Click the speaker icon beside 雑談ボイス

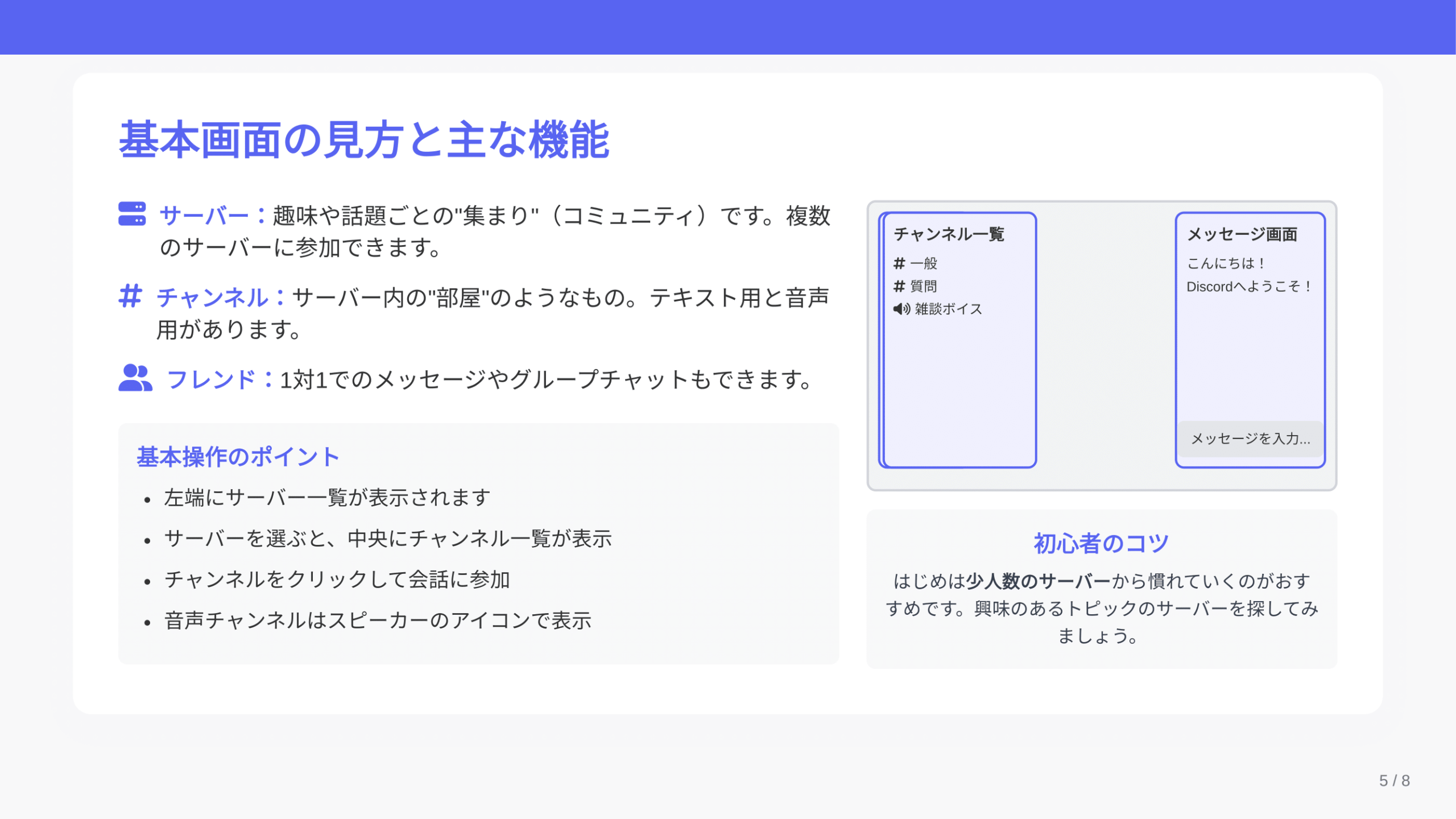tap(901, 309)
